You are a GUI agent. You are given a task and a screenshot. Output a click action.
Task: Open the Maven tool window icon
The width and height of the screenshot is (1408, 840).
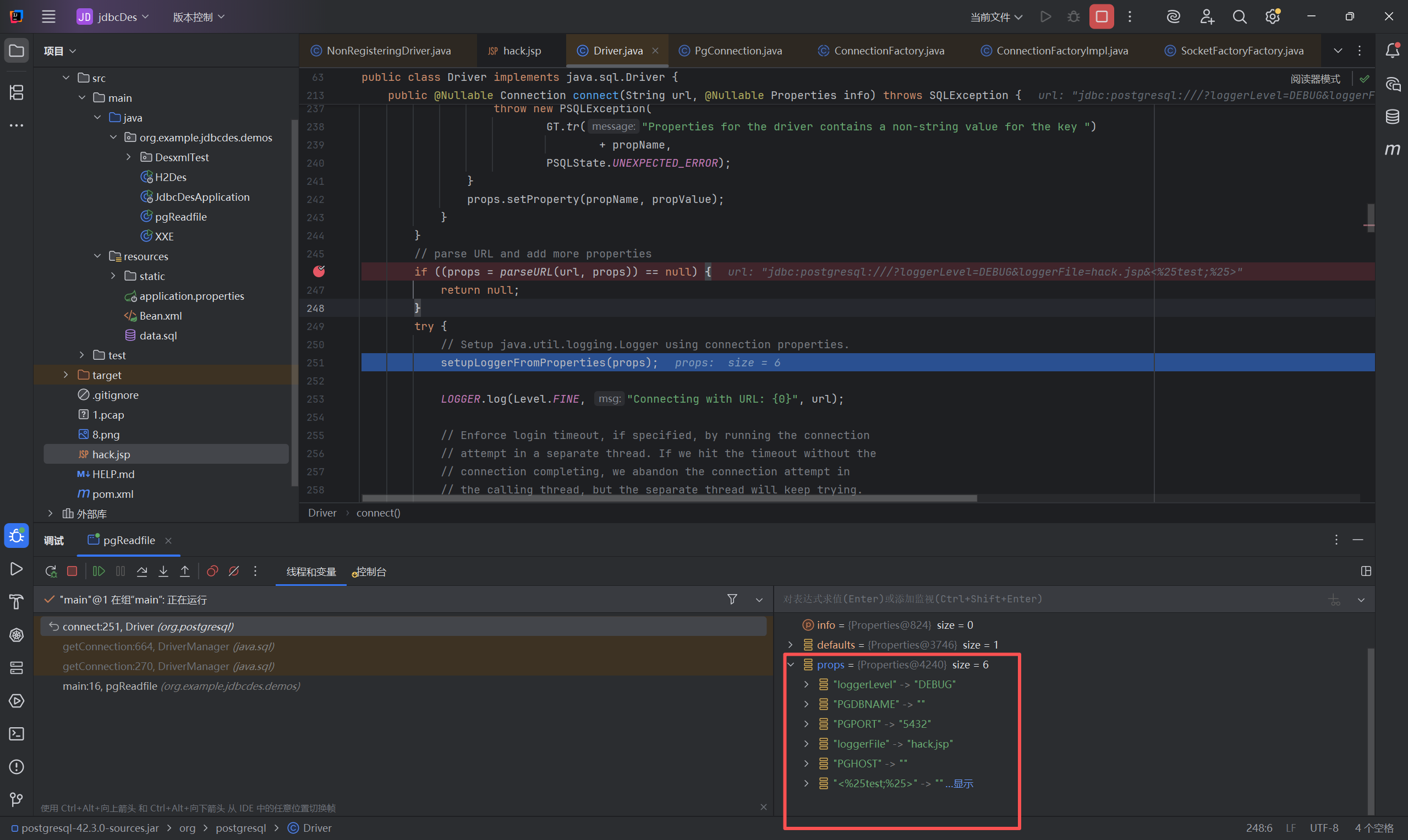point(1392,150)
